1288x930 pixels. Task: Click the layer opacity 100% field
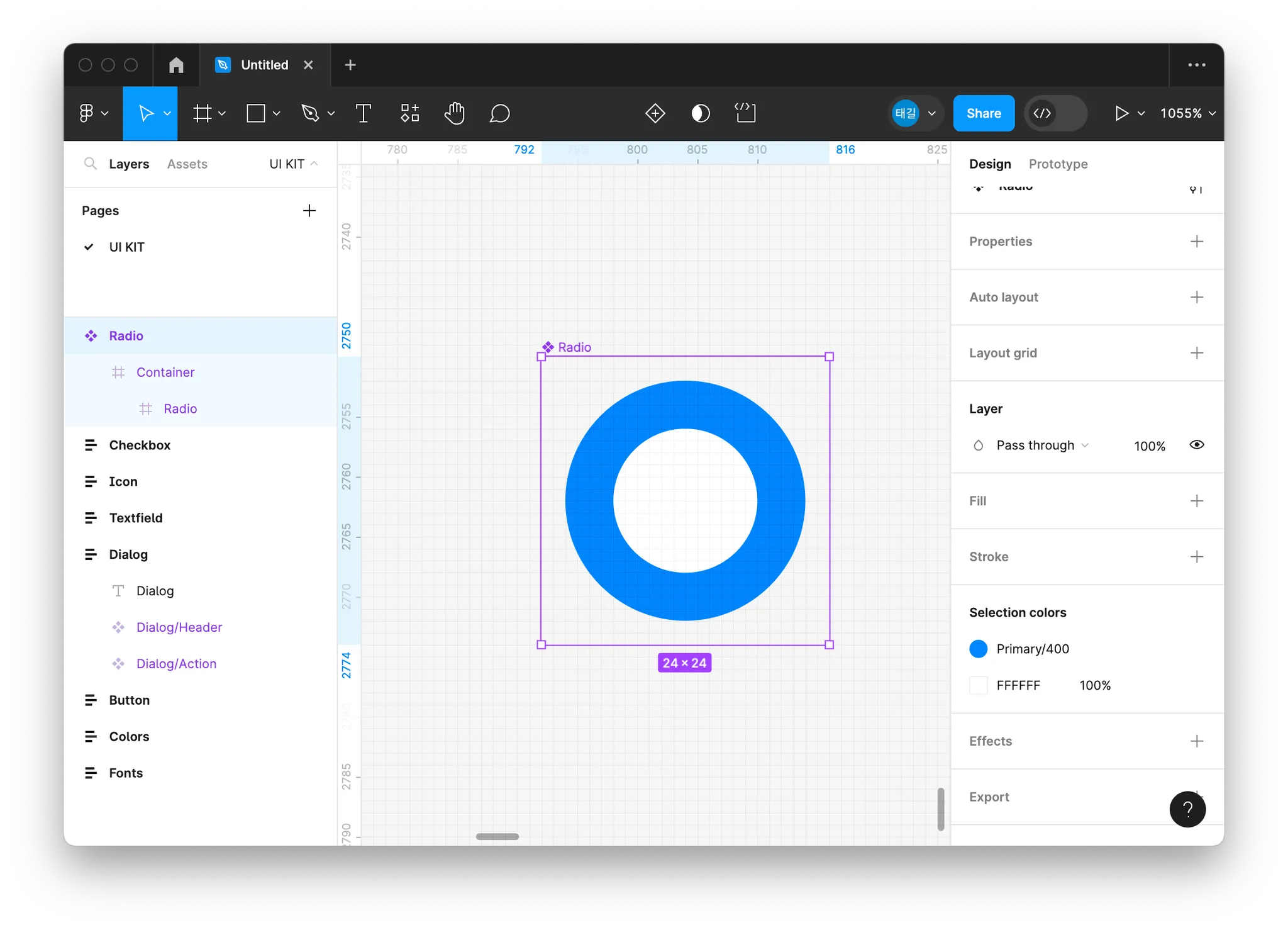point(1150,445)
